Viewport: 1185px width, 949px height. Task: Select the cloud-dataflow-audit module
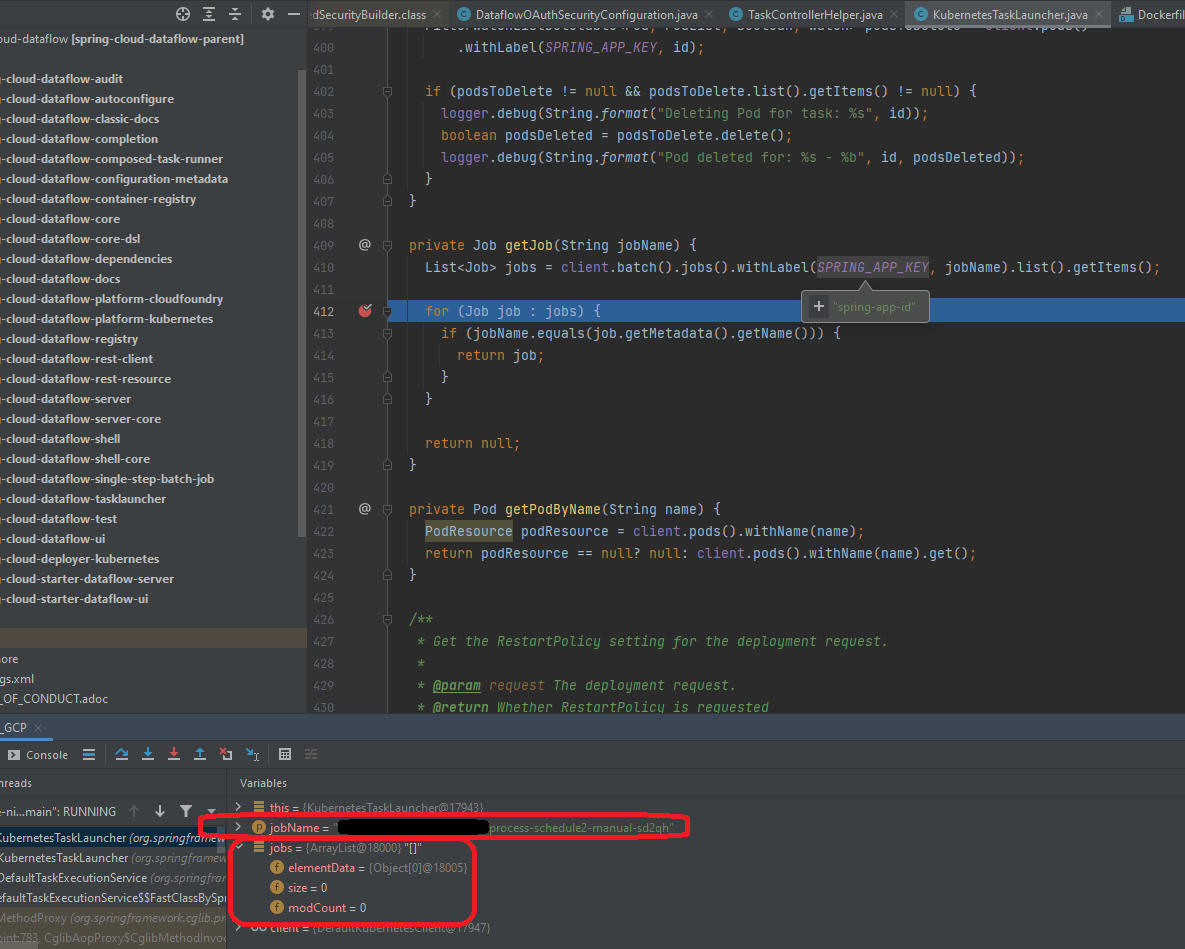tap(63, 79)
